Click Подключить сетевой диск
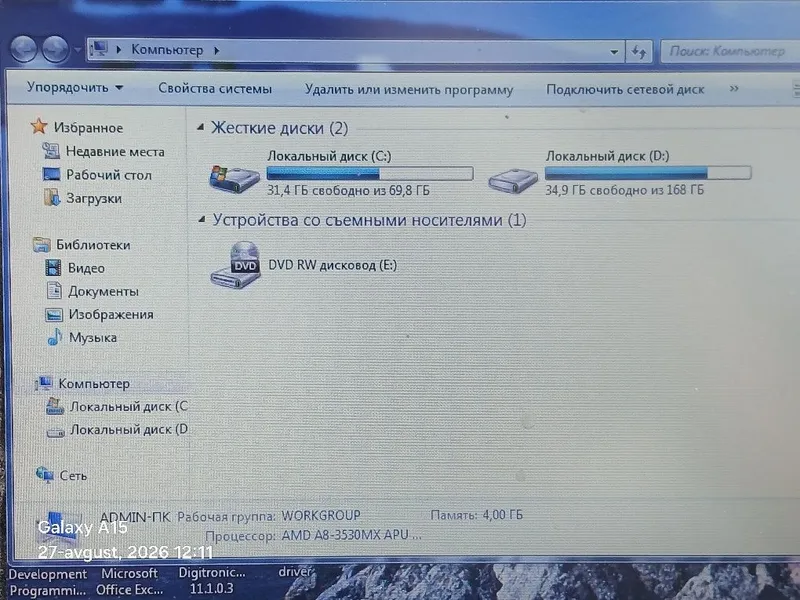This screenshot has width=800, height=600. (x=625, y=89)
